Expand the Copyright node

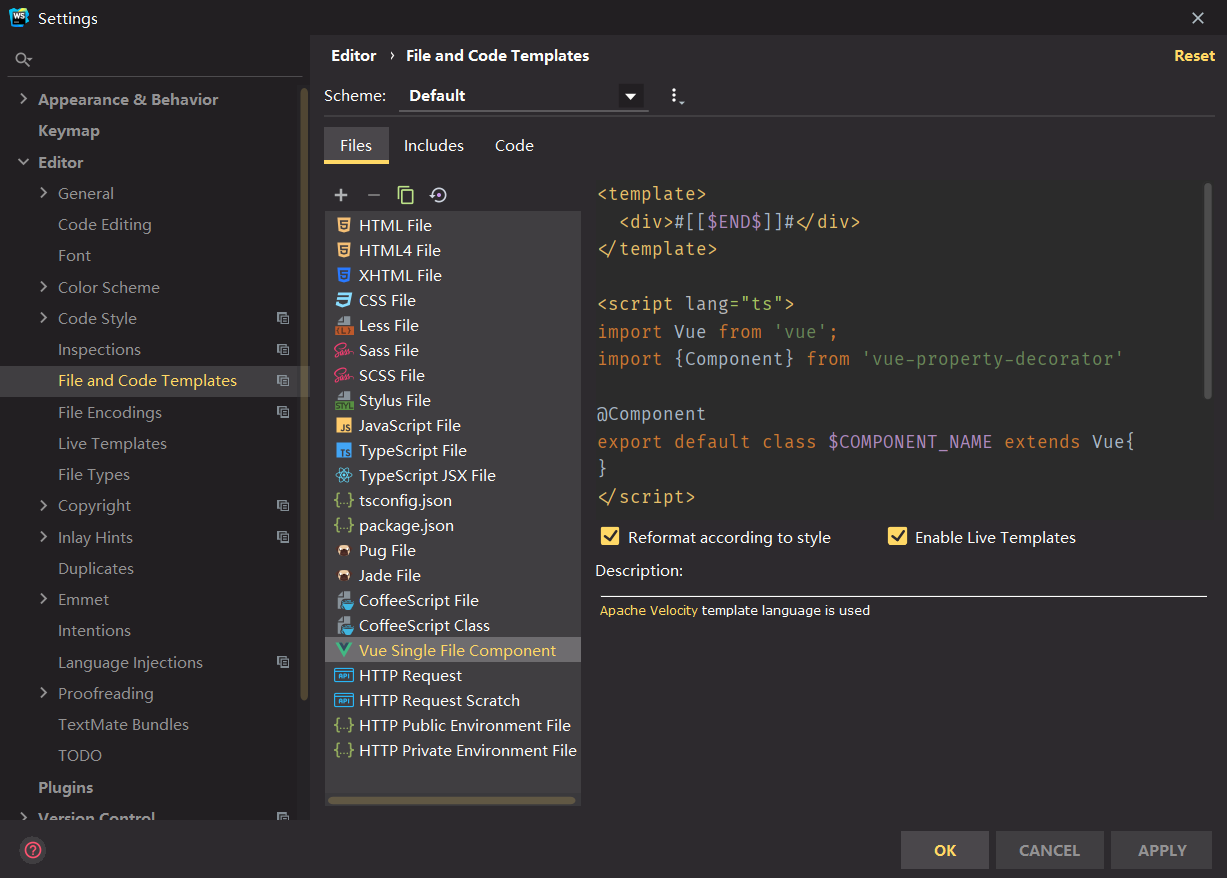coord(44,505)
